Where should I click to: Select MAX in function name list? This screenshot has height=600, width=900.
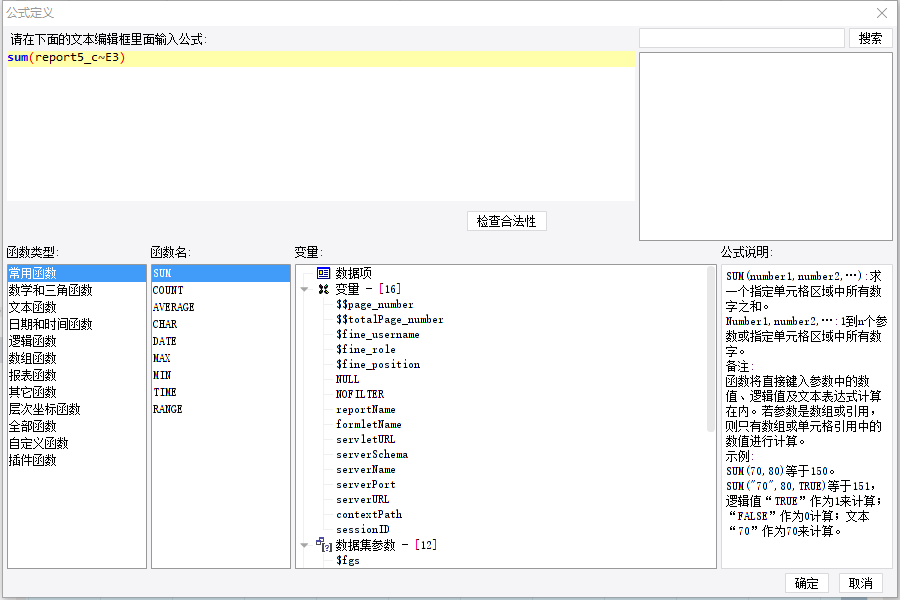pyautogui.click(x=221, y=358)
